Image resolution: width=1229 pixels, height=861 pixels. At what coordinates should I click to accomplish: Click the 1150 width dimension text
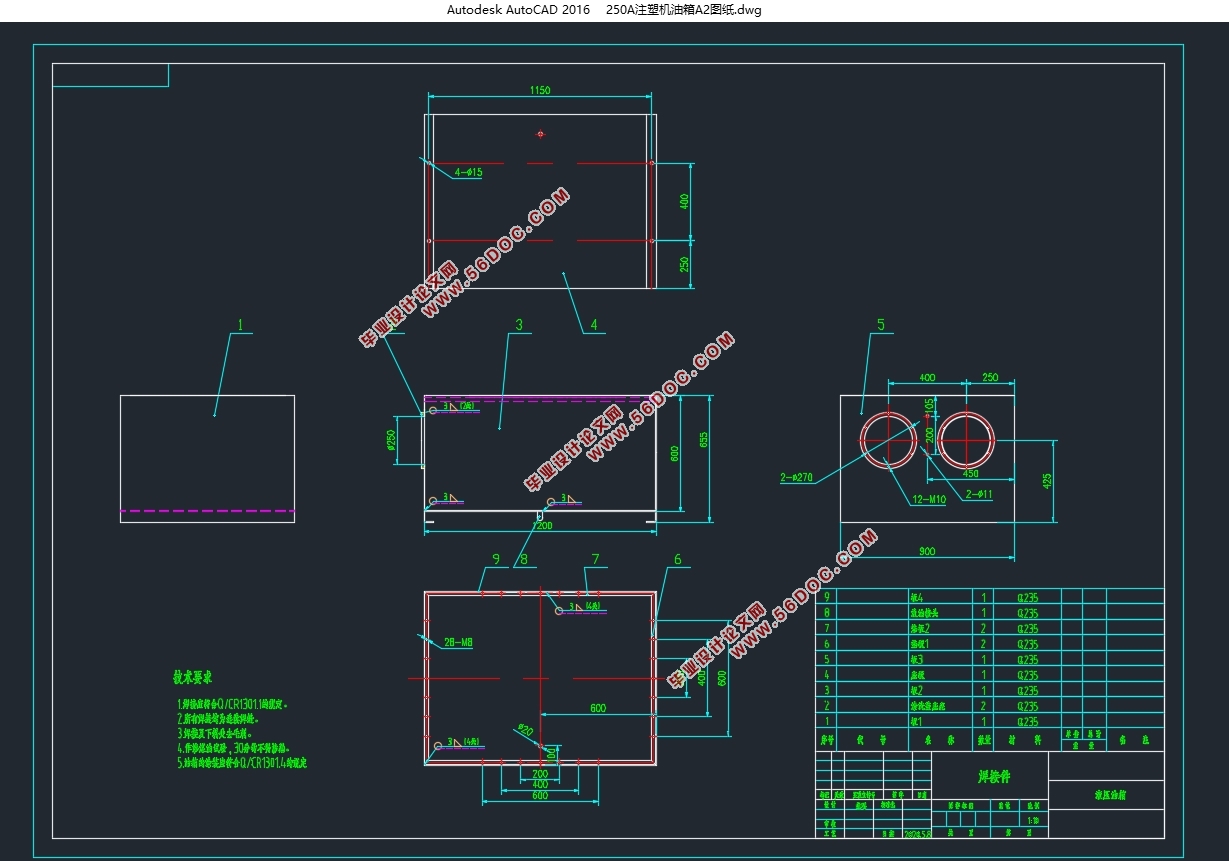tap(539, 90)
